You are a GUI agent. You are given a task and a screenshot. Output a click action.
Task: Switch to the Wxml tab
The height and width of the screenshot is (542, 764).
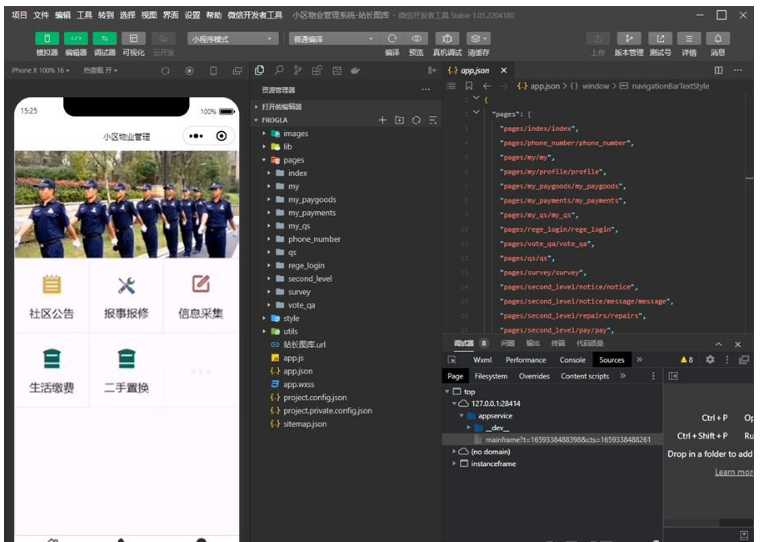[x=482, y=360]
